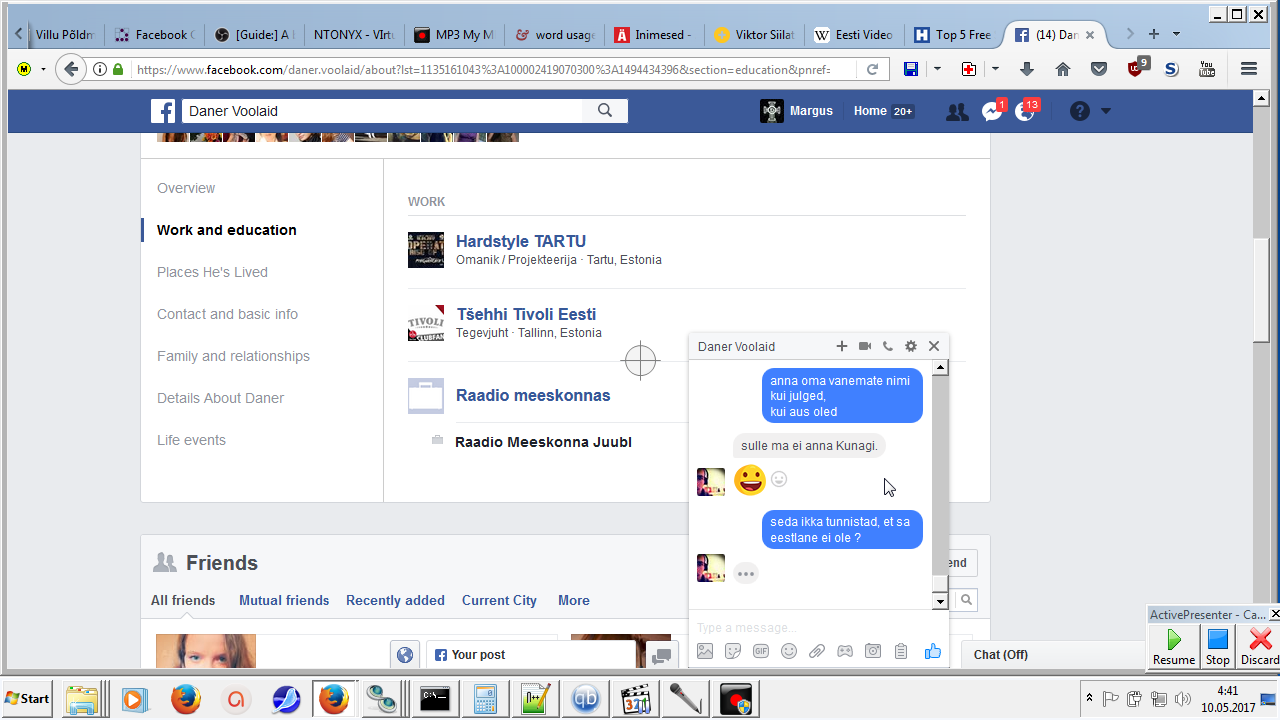The width and height of the screenshot is (1280, 720).
Task: Resume recording in ActivePresenter
Action: click(x=1174, y=646)
